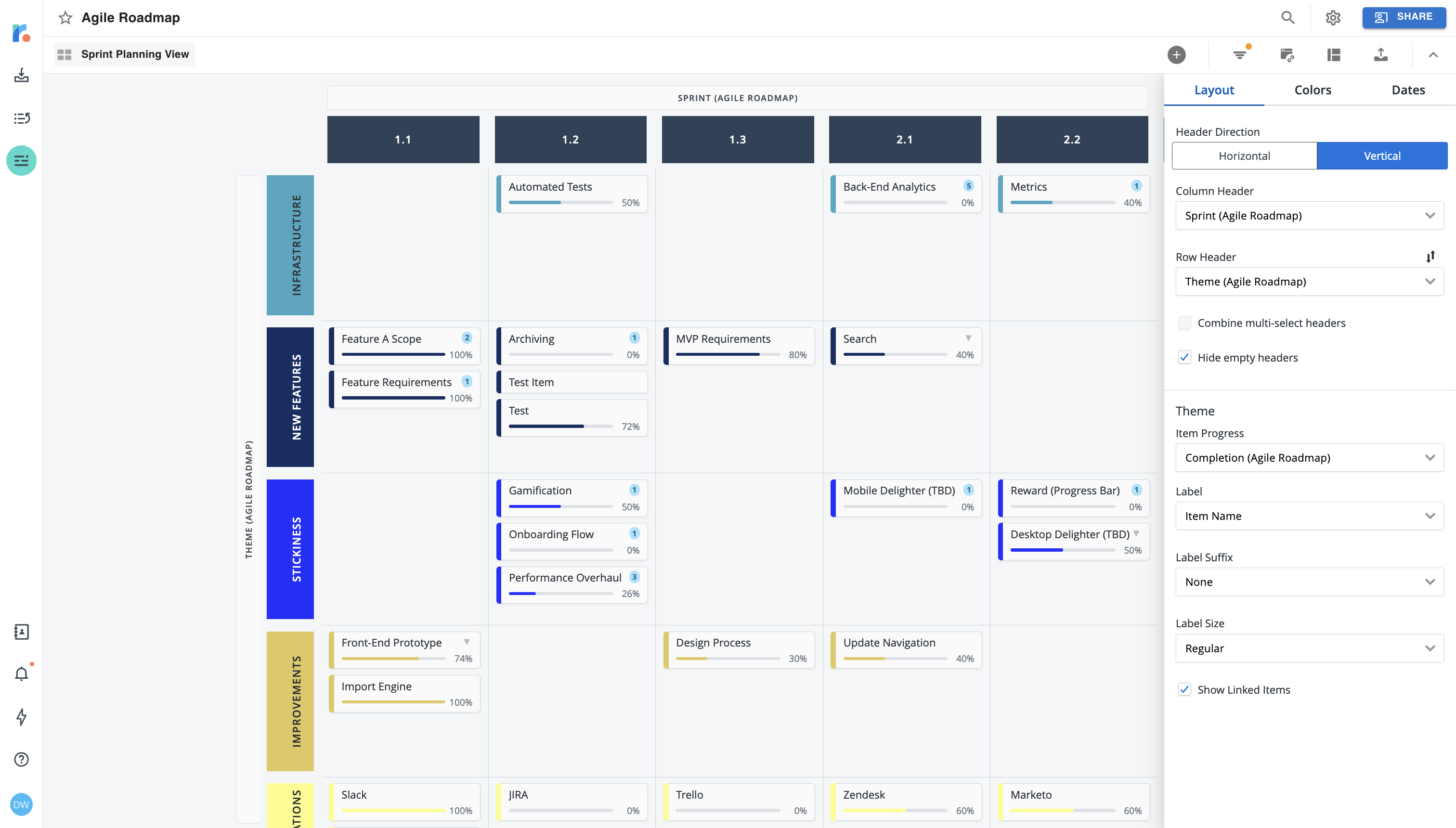Expand the Front-End Prototype card triangle
The height and width of the screenshot is (828, 1456).
467,642
